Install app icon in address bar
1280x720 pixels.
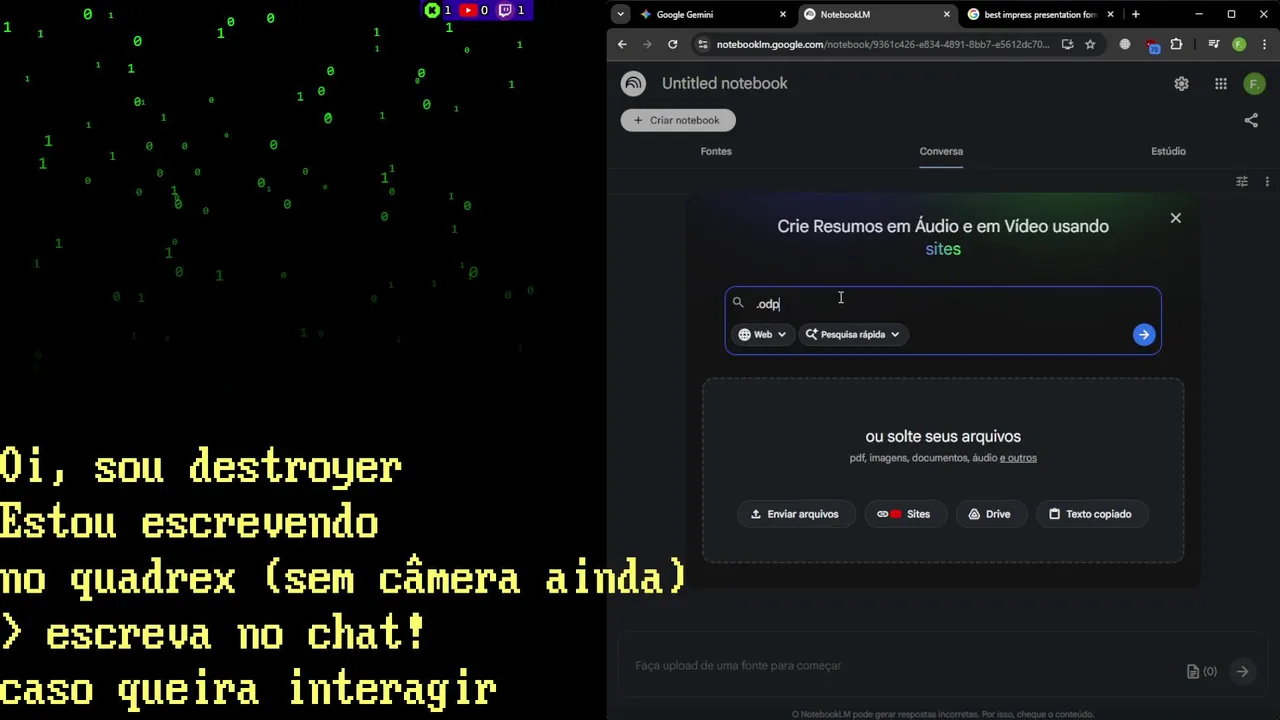click(1067, 44)
